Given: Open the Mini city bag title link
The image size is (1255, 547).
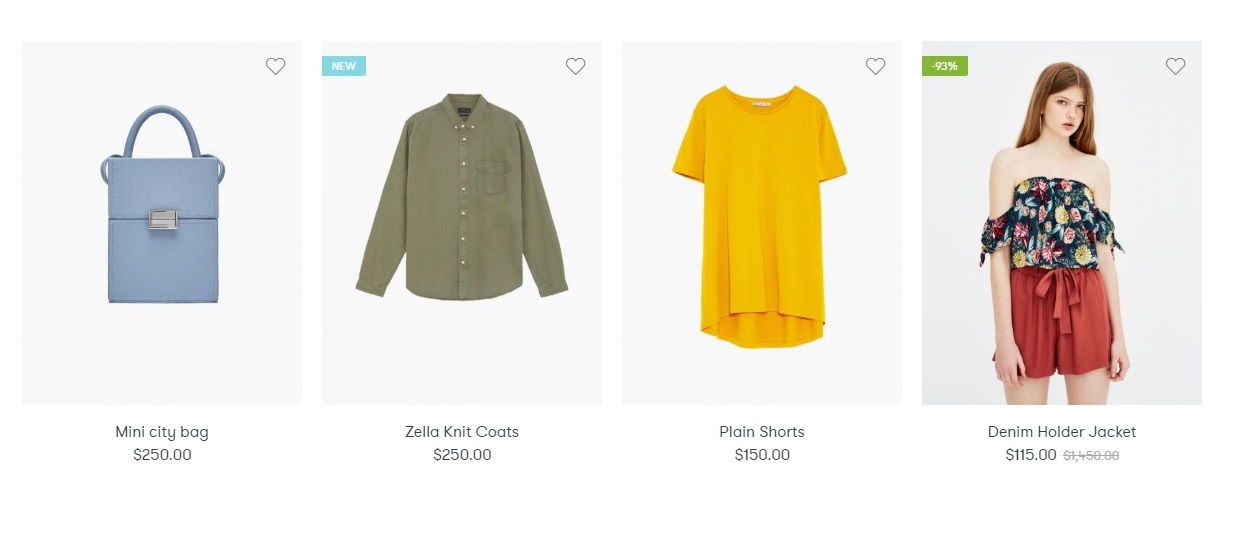Looking at the screenshot, I should pos(162,432).
